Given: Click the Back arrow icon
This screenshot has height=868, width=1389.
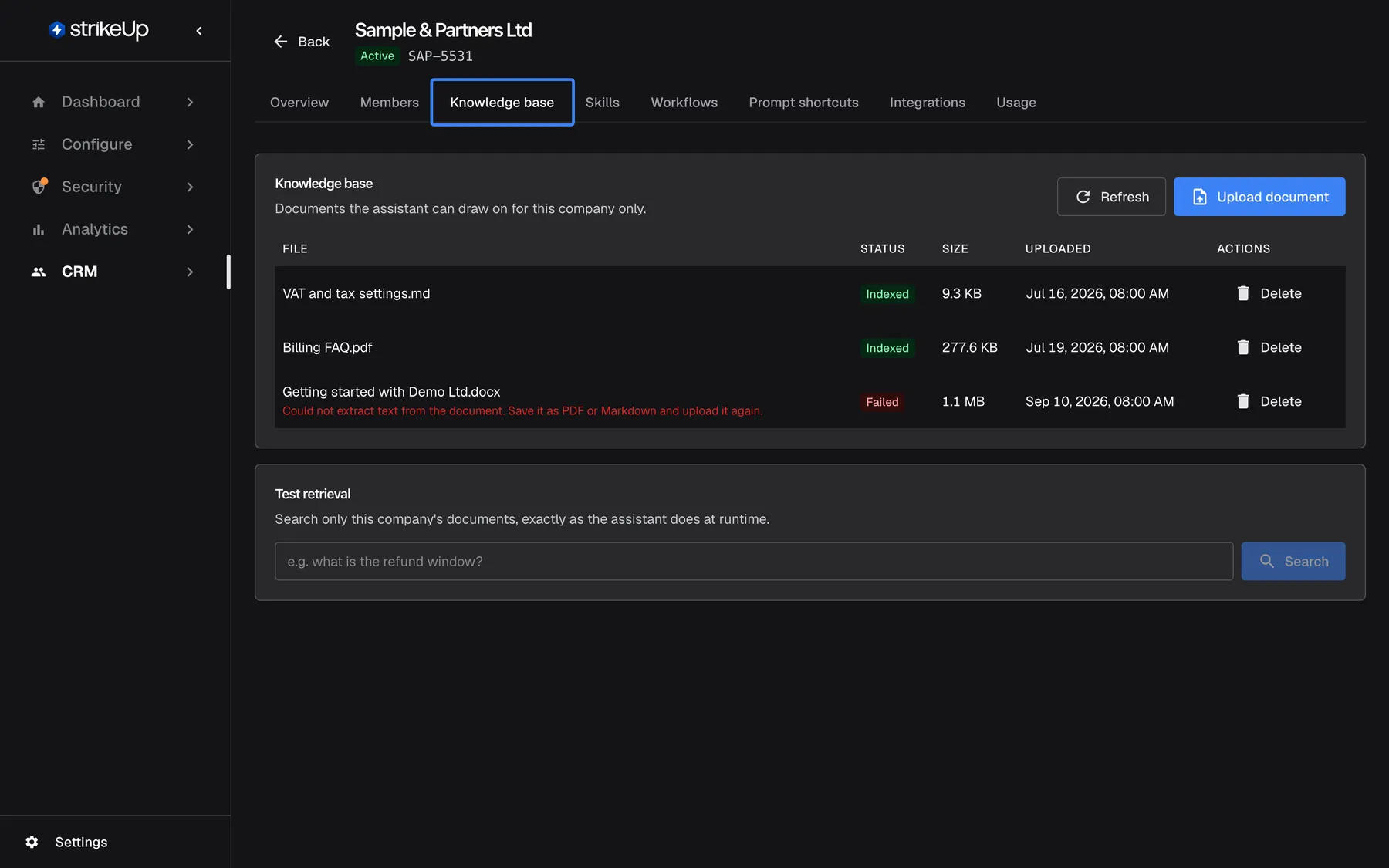Looking at the screenshot, I should [281, 42].
